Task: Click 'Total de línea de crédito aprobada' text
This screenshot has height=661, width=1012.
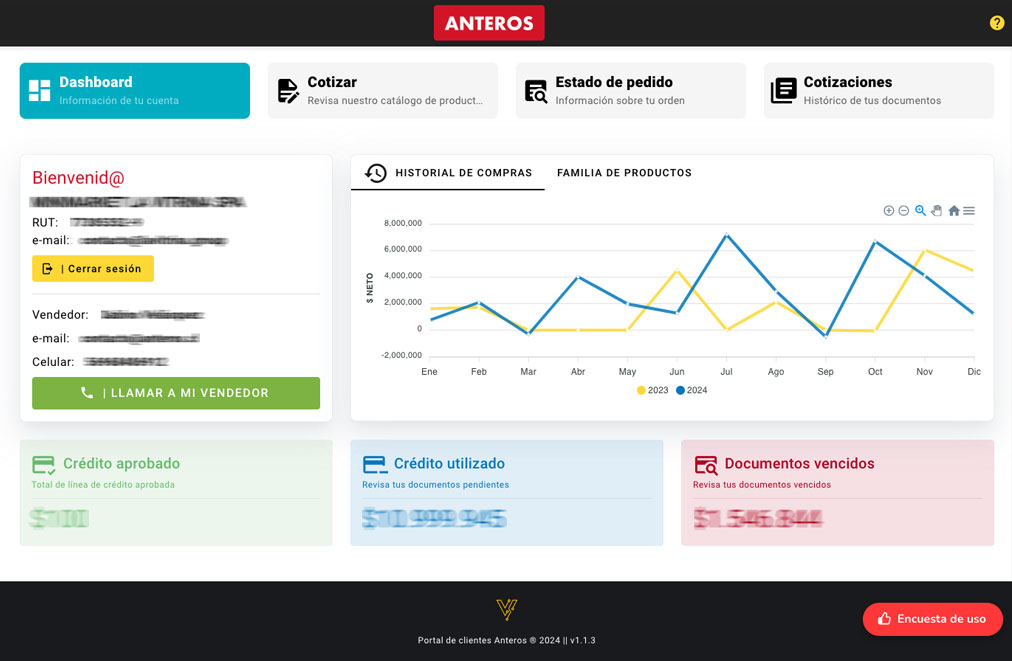Action: (103, 485)
